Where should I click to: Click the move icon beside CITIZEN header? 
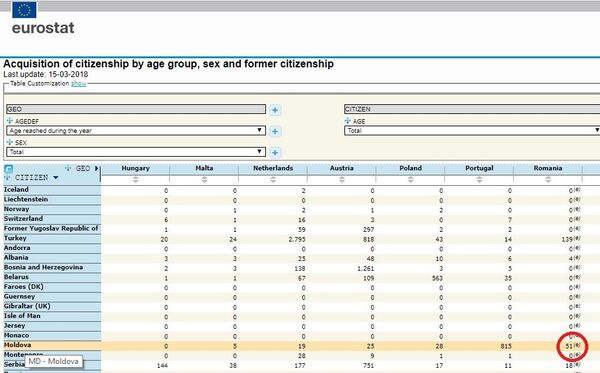(x=7, y=178)
